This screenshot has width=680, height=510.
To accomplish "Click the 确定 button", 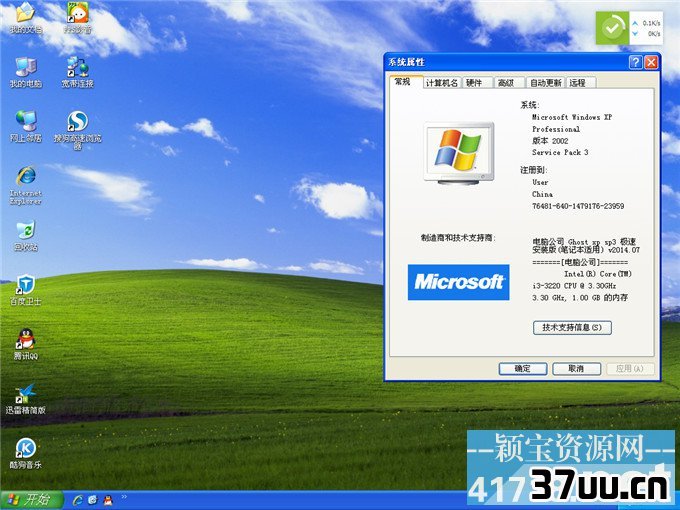I will tap(523, 369).
